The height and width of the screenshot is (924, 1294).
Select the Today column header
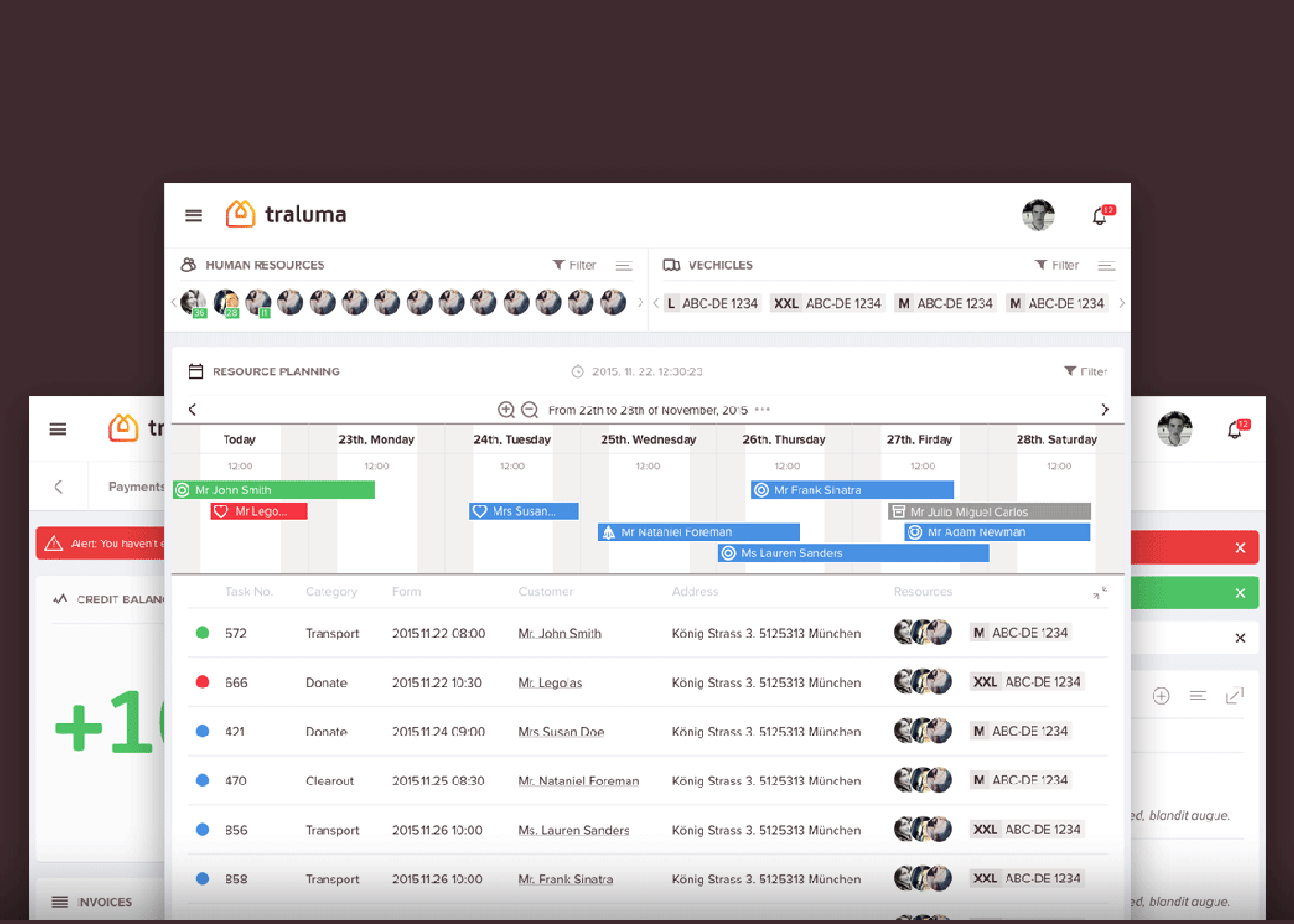click(239, 440)
